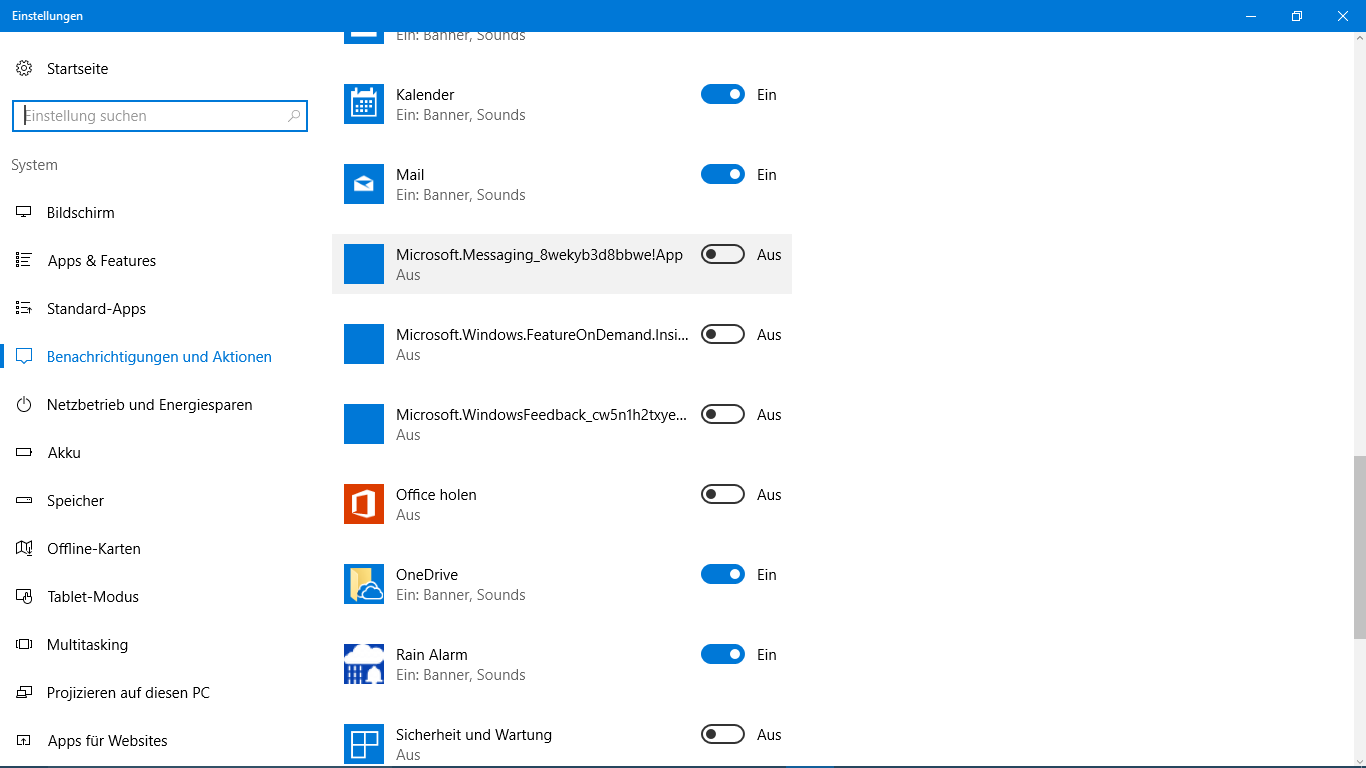Enable Sicherheit und Wartung toggle

tap(723, 734)
